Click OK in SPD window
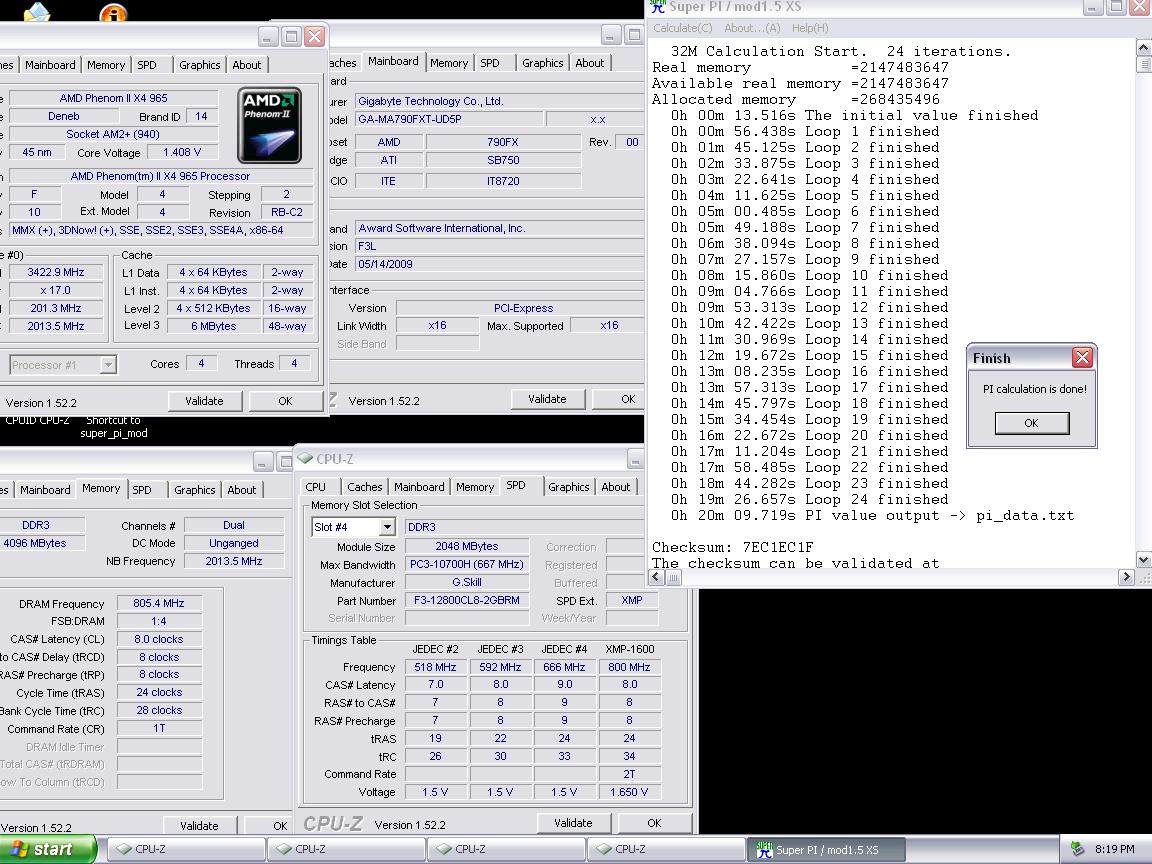This screenshot has width=1152, height=864. coord(654,823)
